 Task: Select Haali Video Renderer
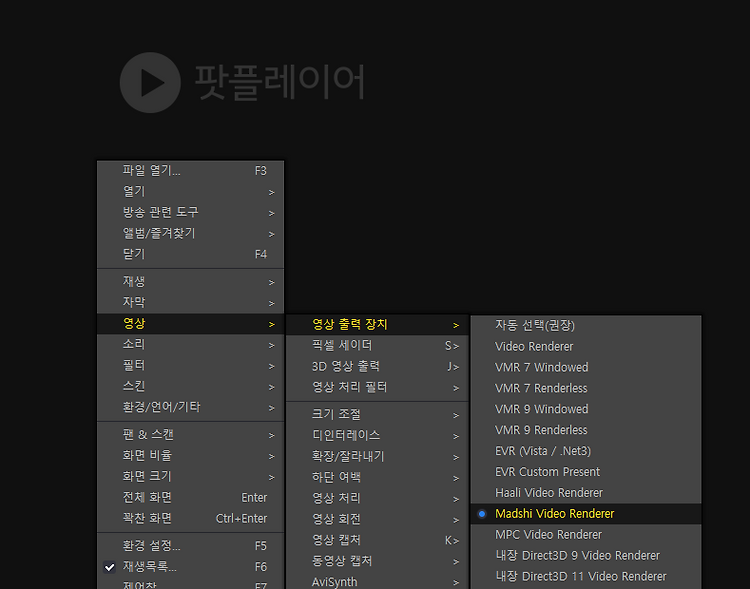tap(586, 493)
